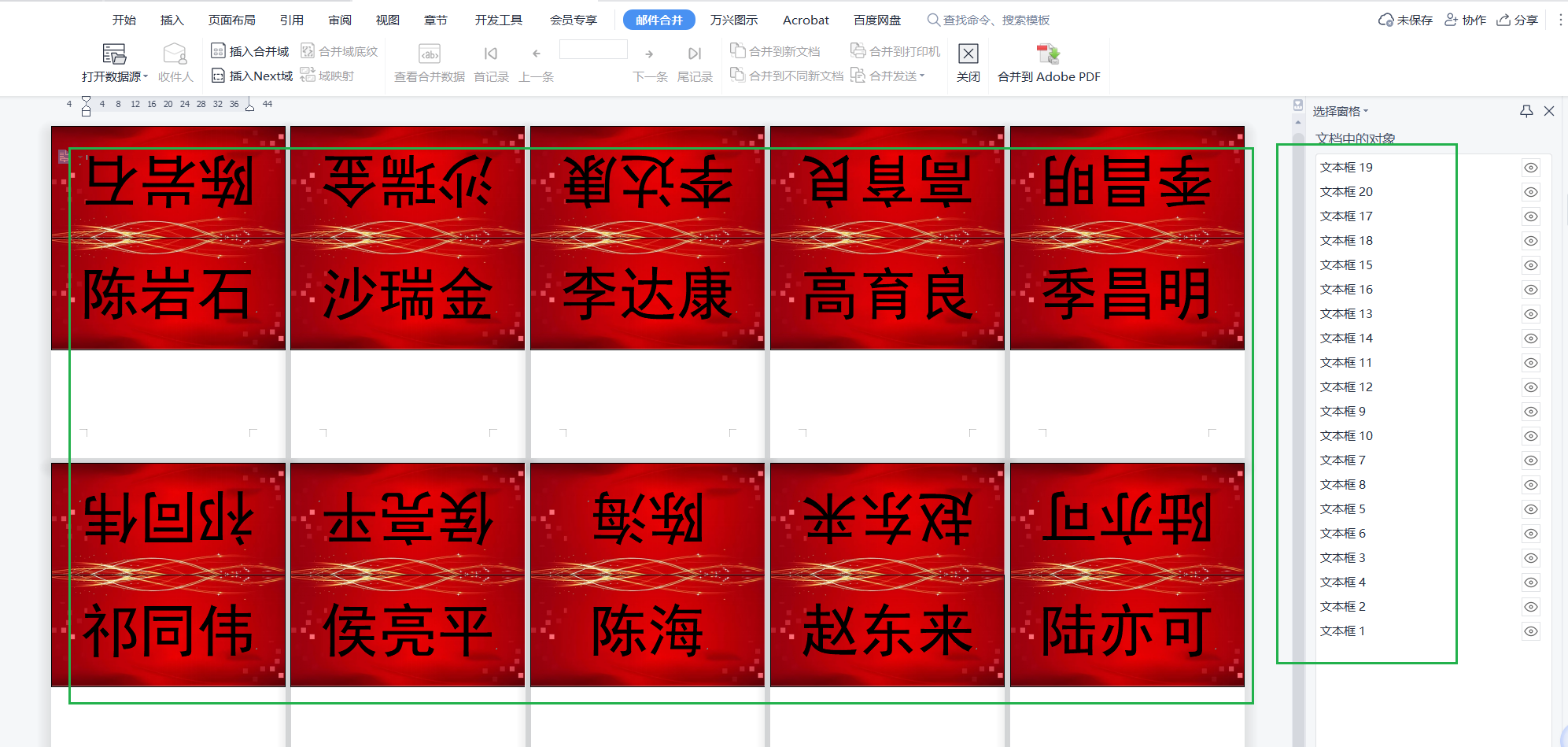Open the kebab more options menu
This screenshot has height=747, width=1568.
pos(1560,20)
